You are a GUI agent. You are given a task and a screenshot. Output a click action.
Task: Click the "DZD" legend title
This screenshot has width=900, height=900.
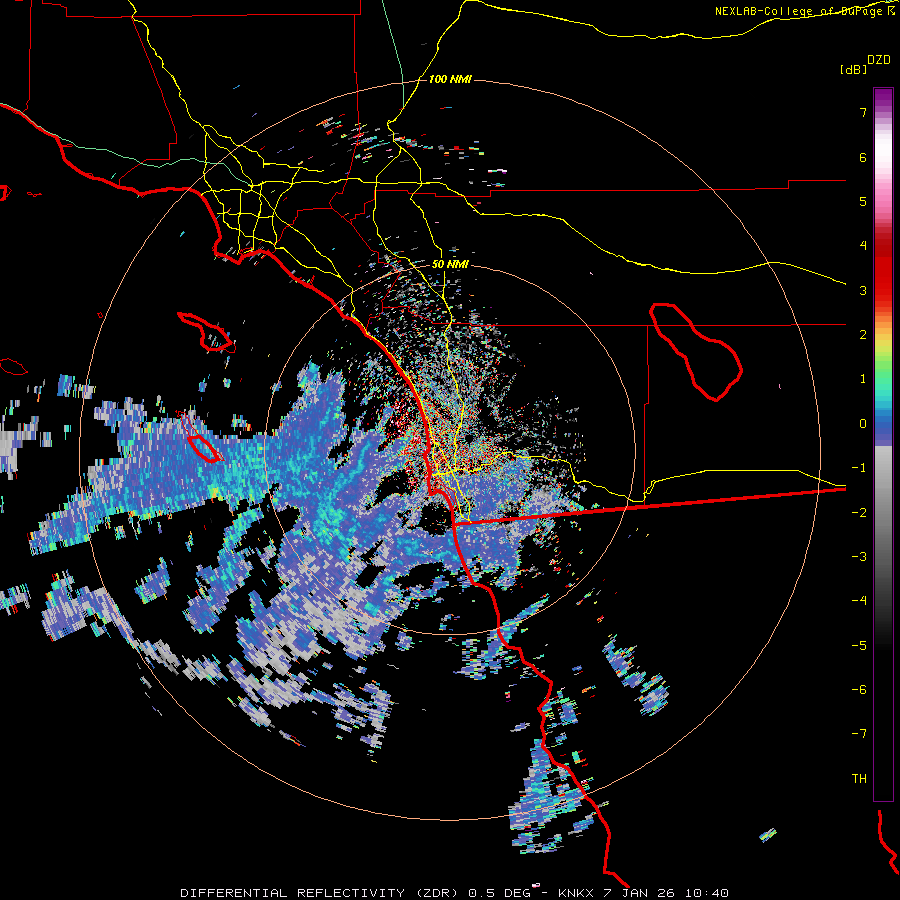click(879, 60)
